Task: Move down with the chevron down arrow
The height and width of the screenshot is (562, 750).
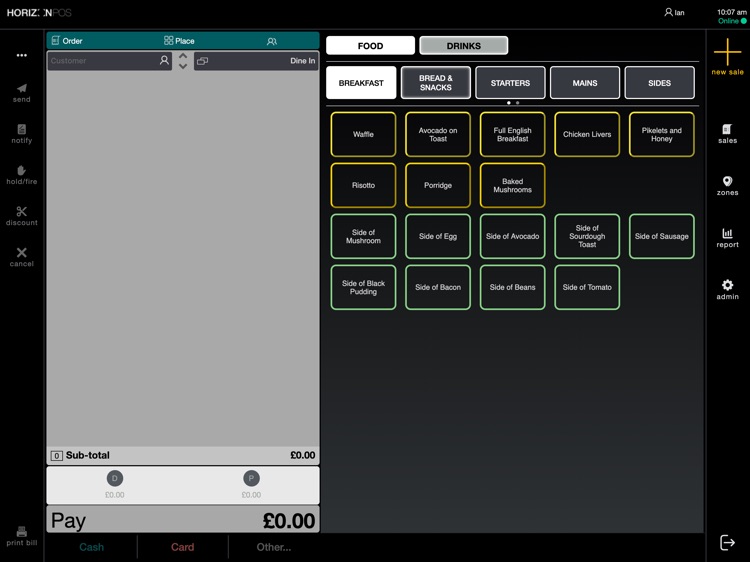Action: point(183,66)
